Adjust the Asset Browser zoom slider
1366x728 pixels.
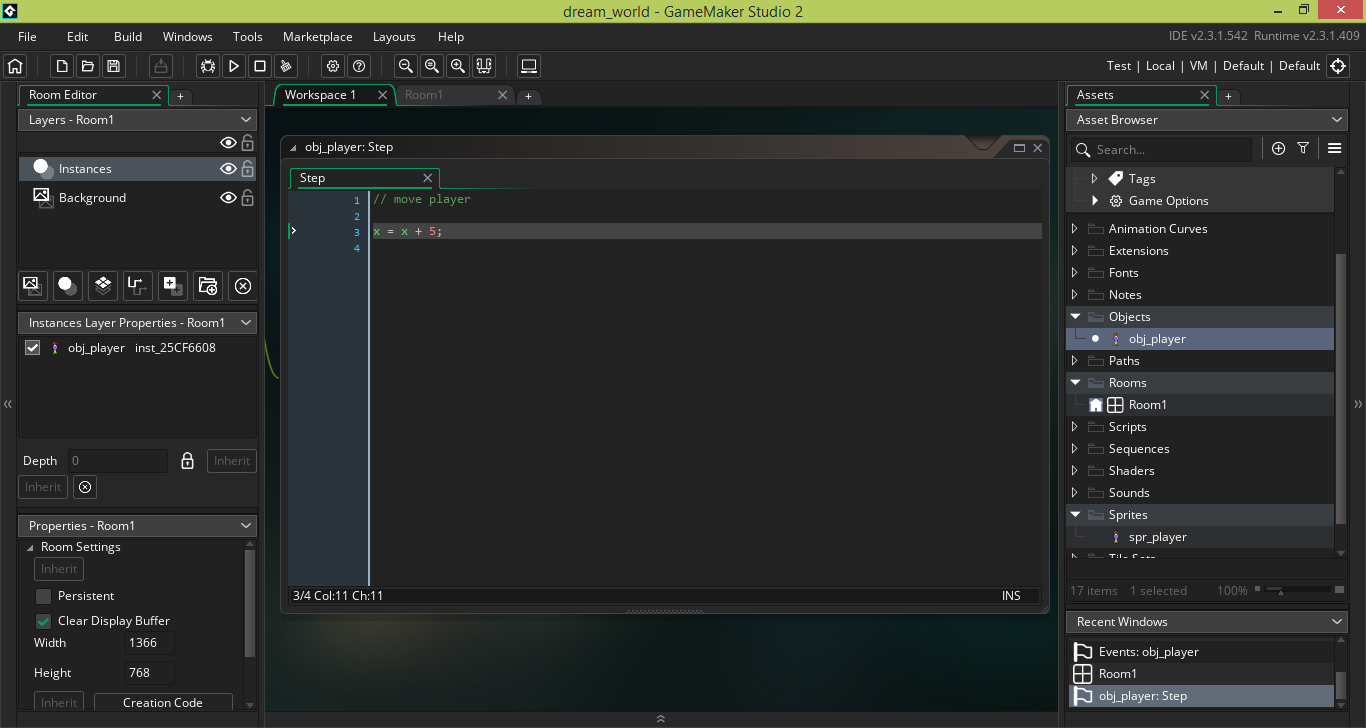[x=1281, y=591]
